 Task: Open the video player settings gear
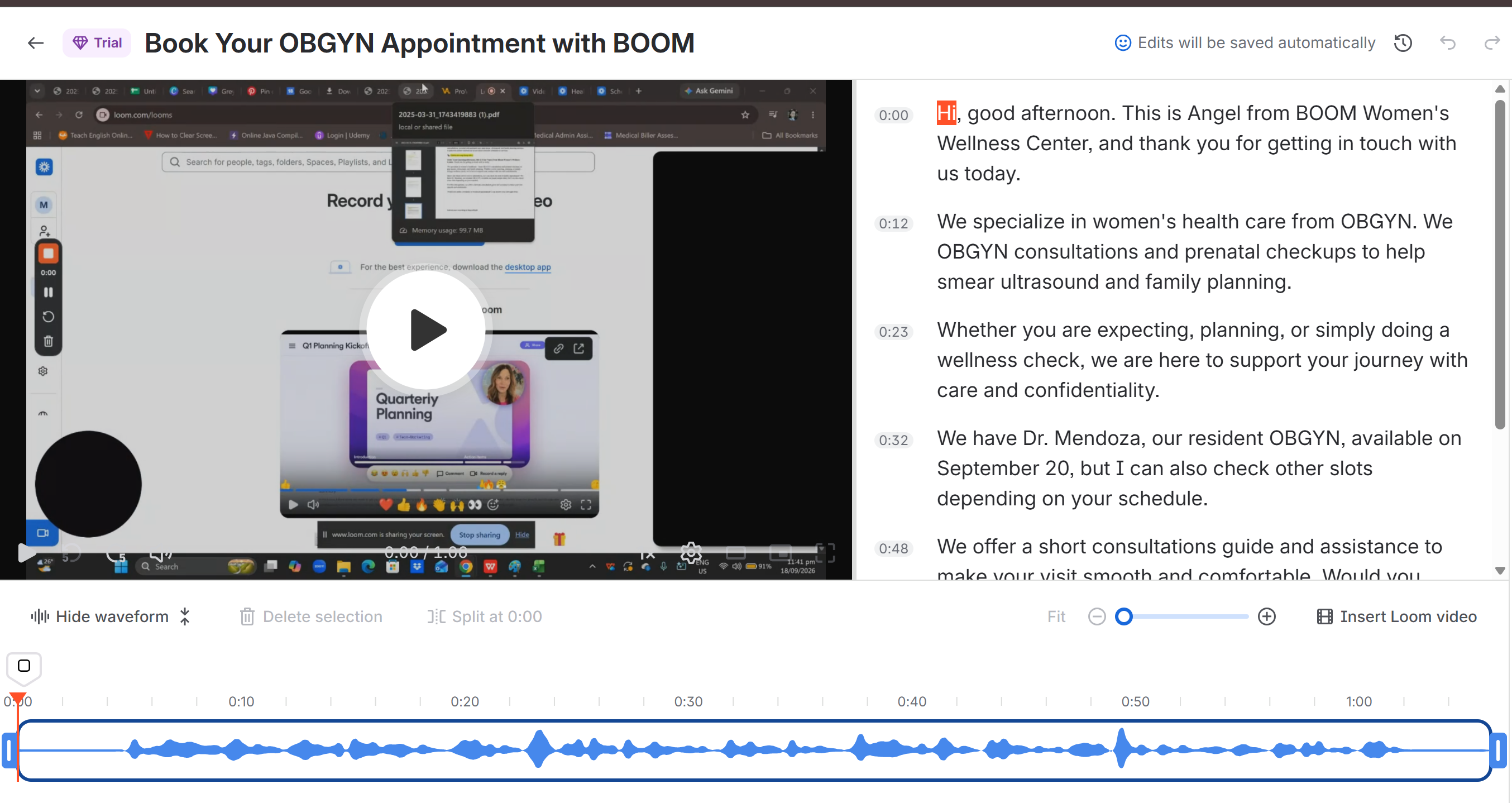(691, 552)
